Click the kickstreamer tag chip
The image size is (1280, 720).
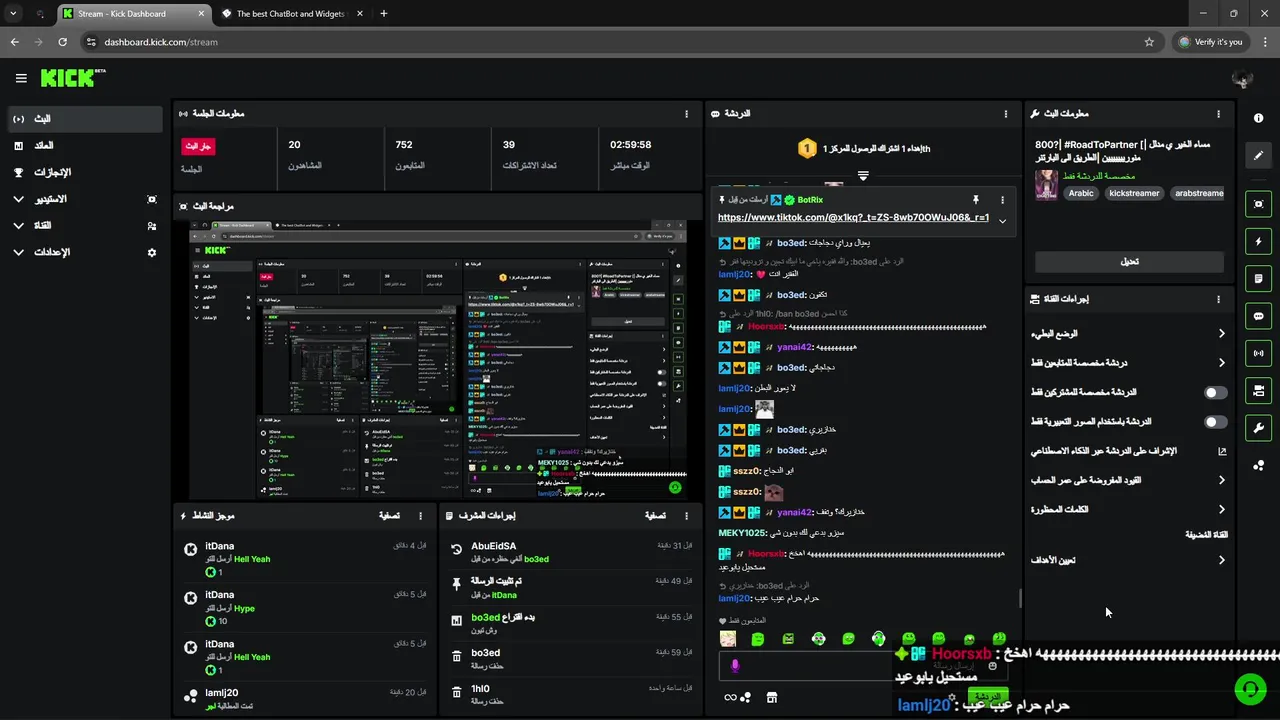(x=1134, y=193)
